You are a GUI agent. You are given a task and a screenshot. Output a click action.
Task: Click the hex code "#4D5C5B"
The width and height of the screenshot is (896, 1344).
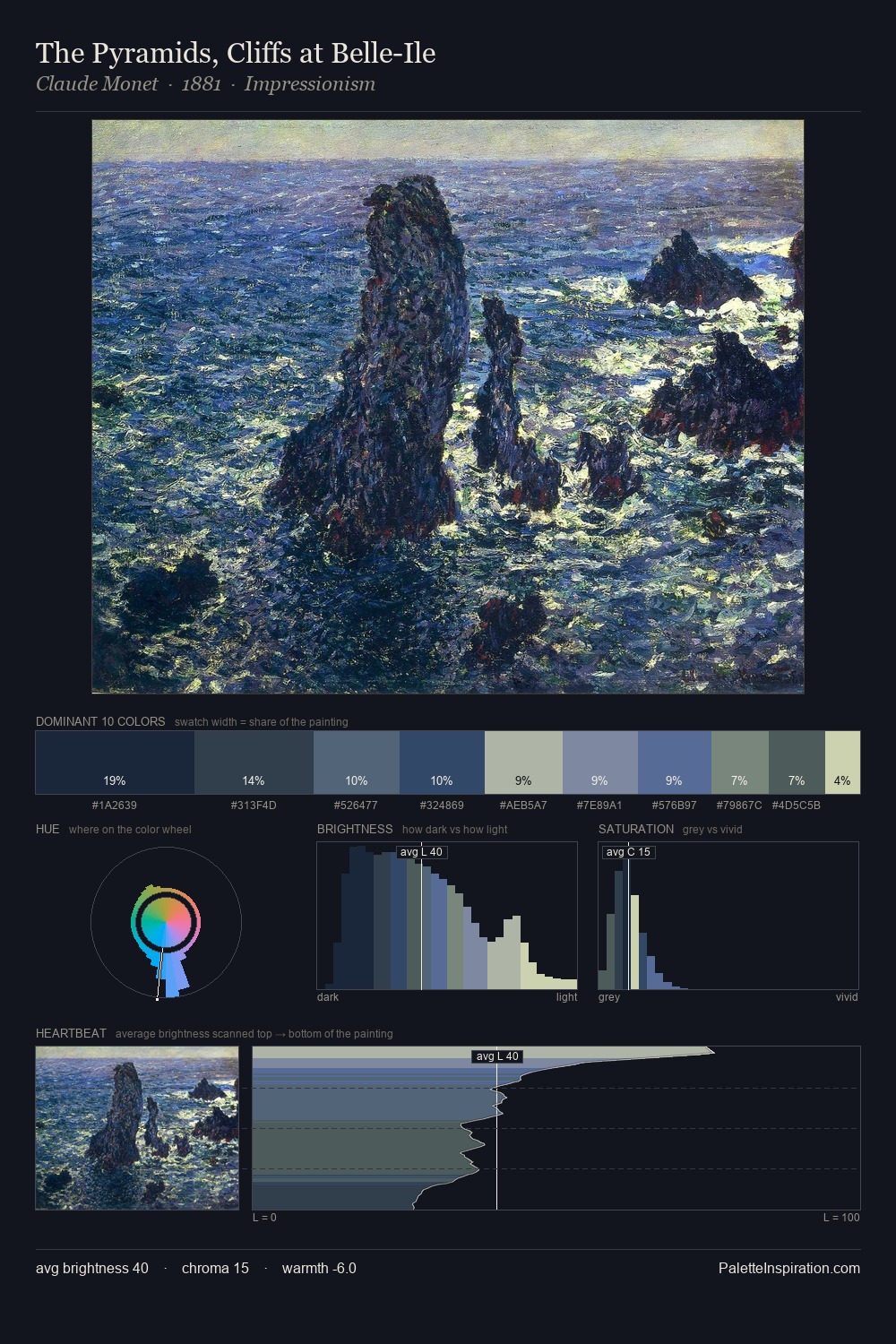(x=797, y=806)
